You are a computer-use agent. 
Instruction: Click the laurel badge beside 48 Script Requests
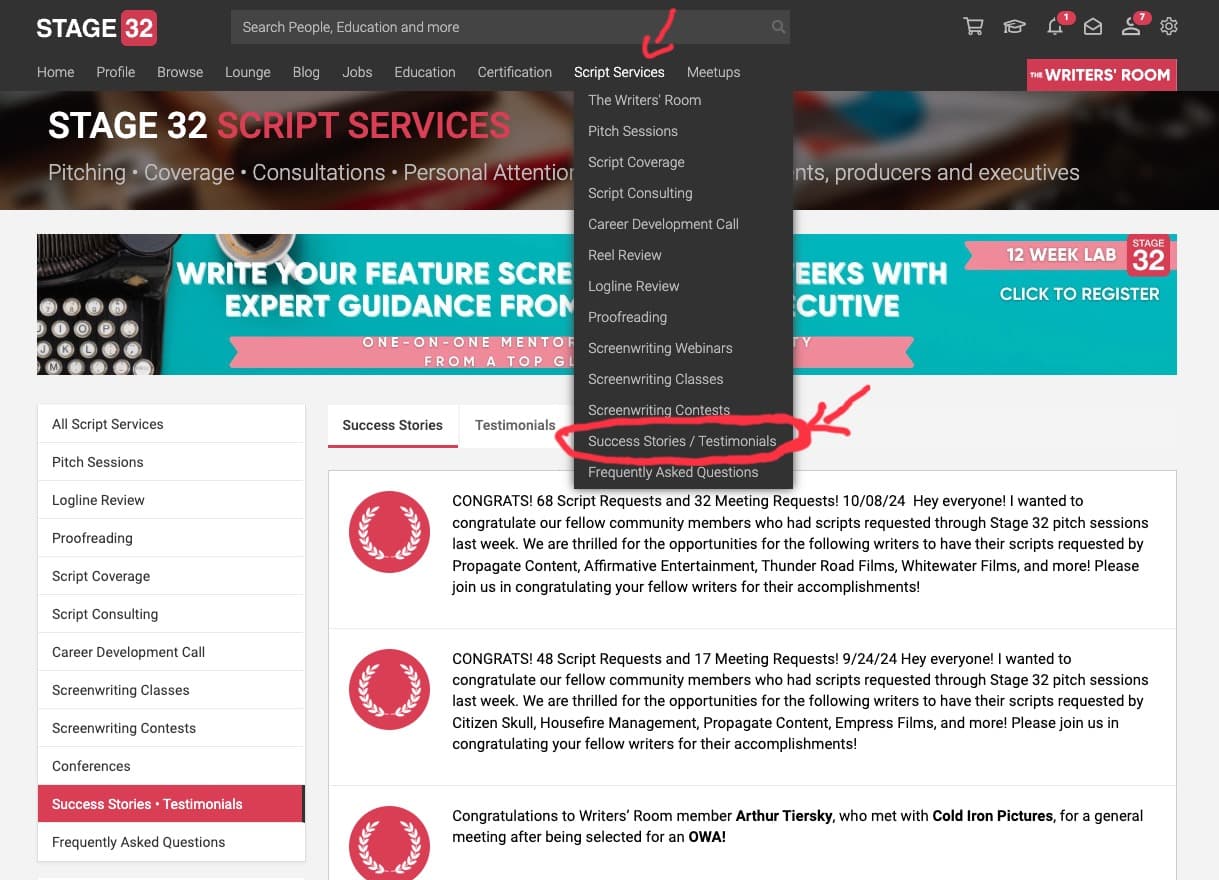(389, 690)
